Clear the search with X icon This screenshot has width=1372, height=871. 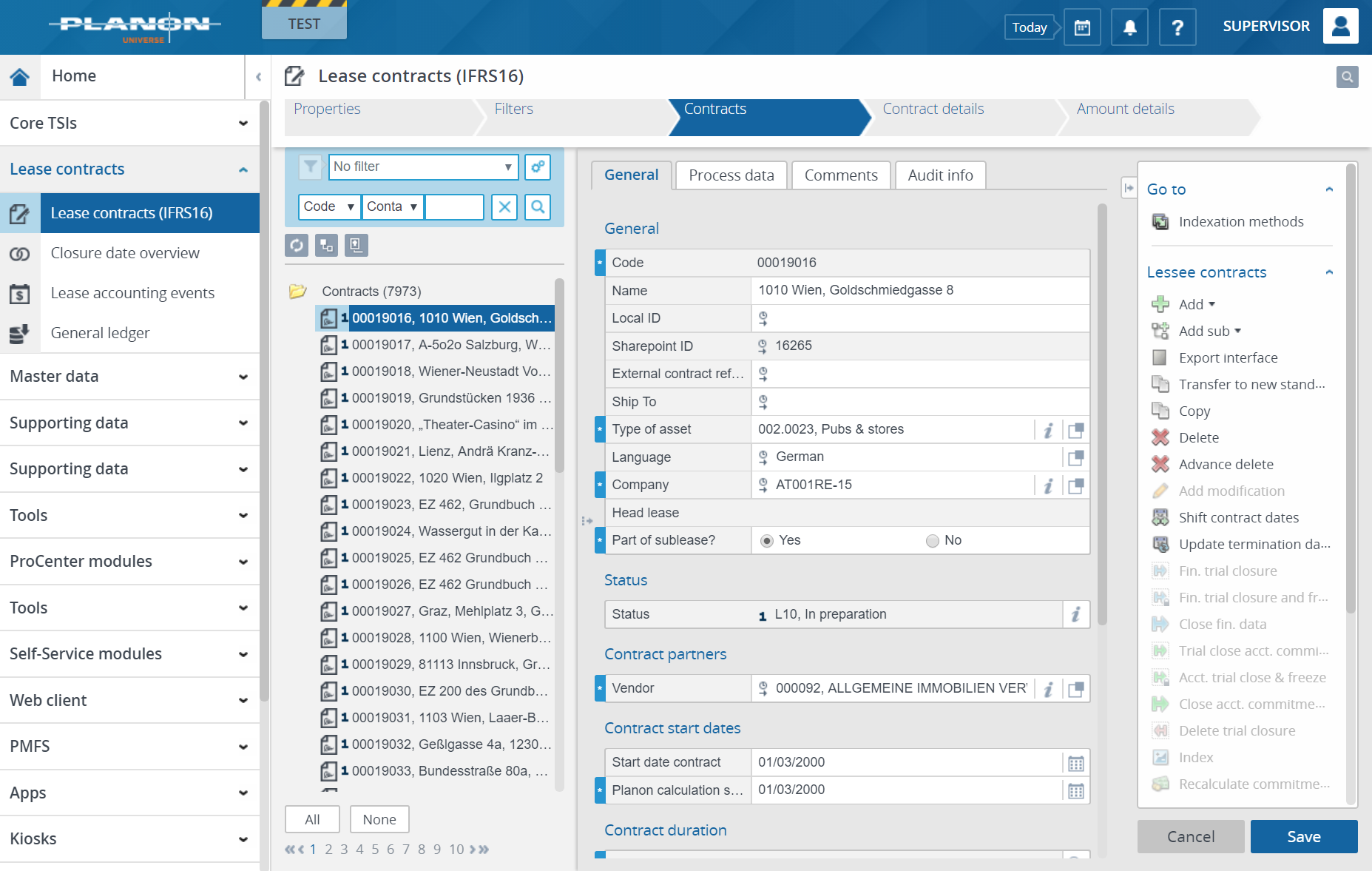[504, 206]
